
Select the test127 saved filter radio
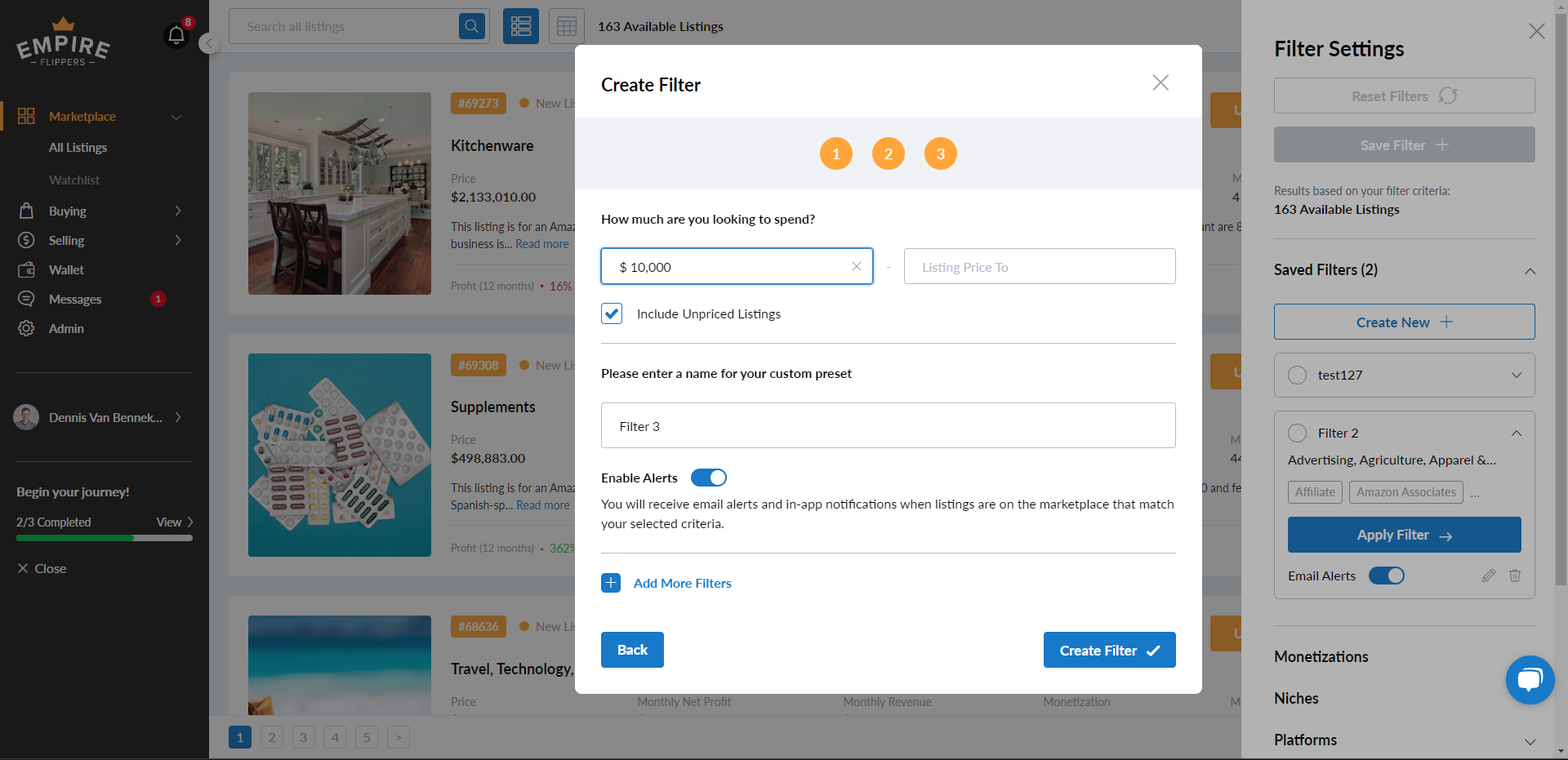point(1297,376)
